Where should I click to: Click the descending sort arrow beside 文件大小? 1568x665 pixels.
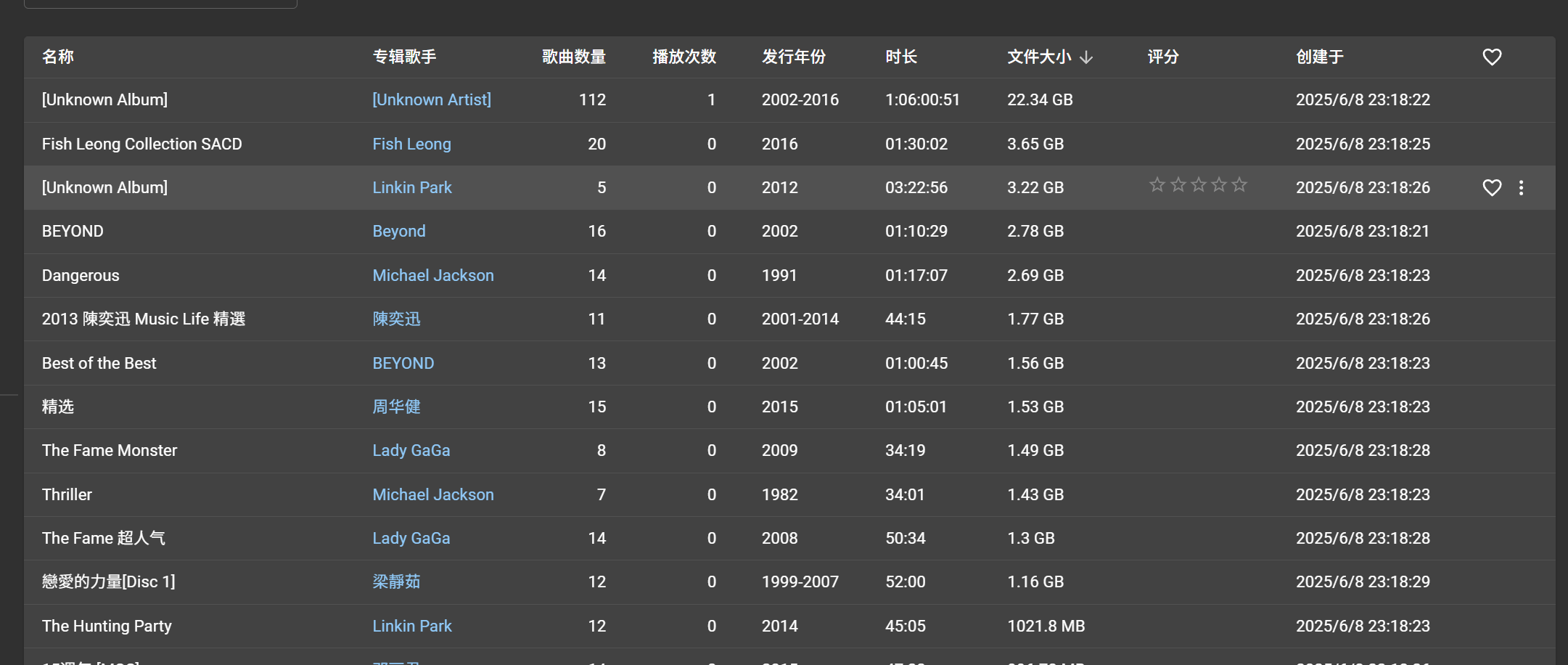pos(1086,57)
